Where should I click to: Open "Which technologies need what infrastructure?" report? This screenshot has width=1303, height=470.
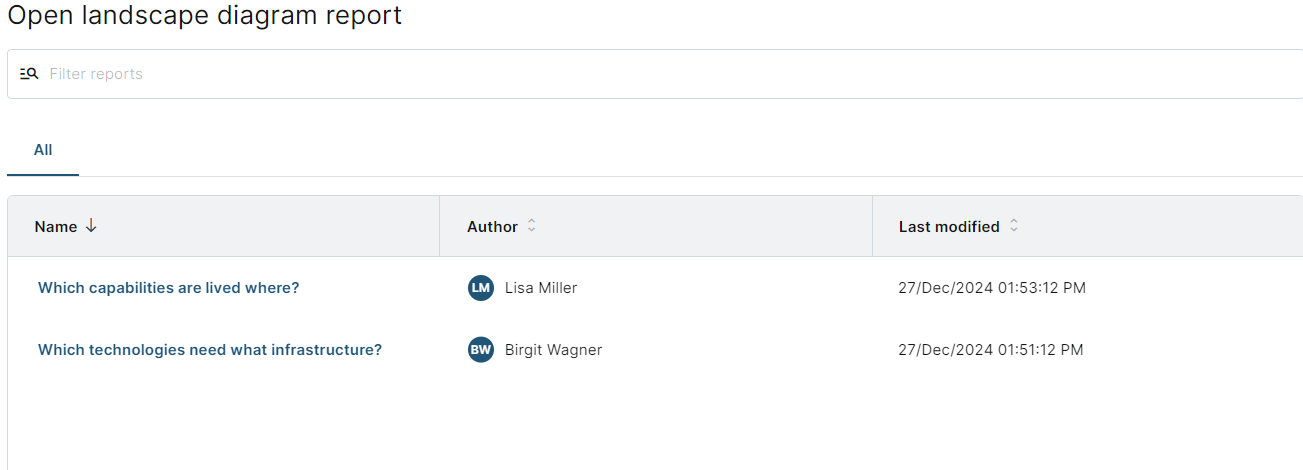(210, 350)
